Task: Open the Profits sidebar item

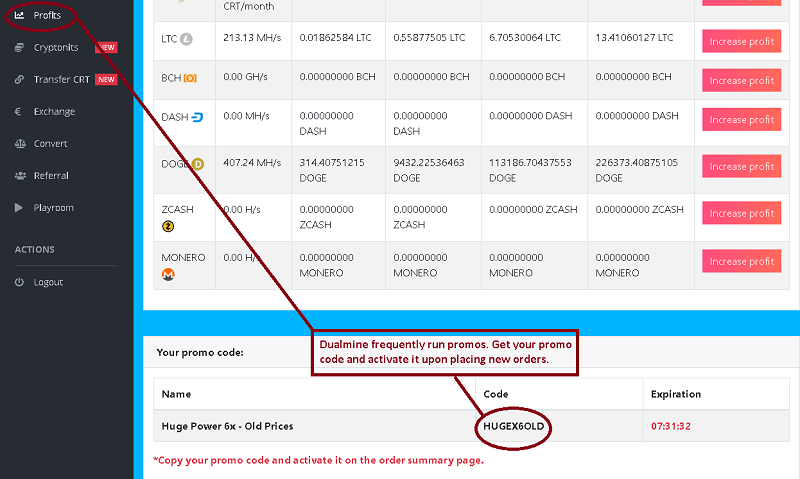Action: tap(47, 15)
